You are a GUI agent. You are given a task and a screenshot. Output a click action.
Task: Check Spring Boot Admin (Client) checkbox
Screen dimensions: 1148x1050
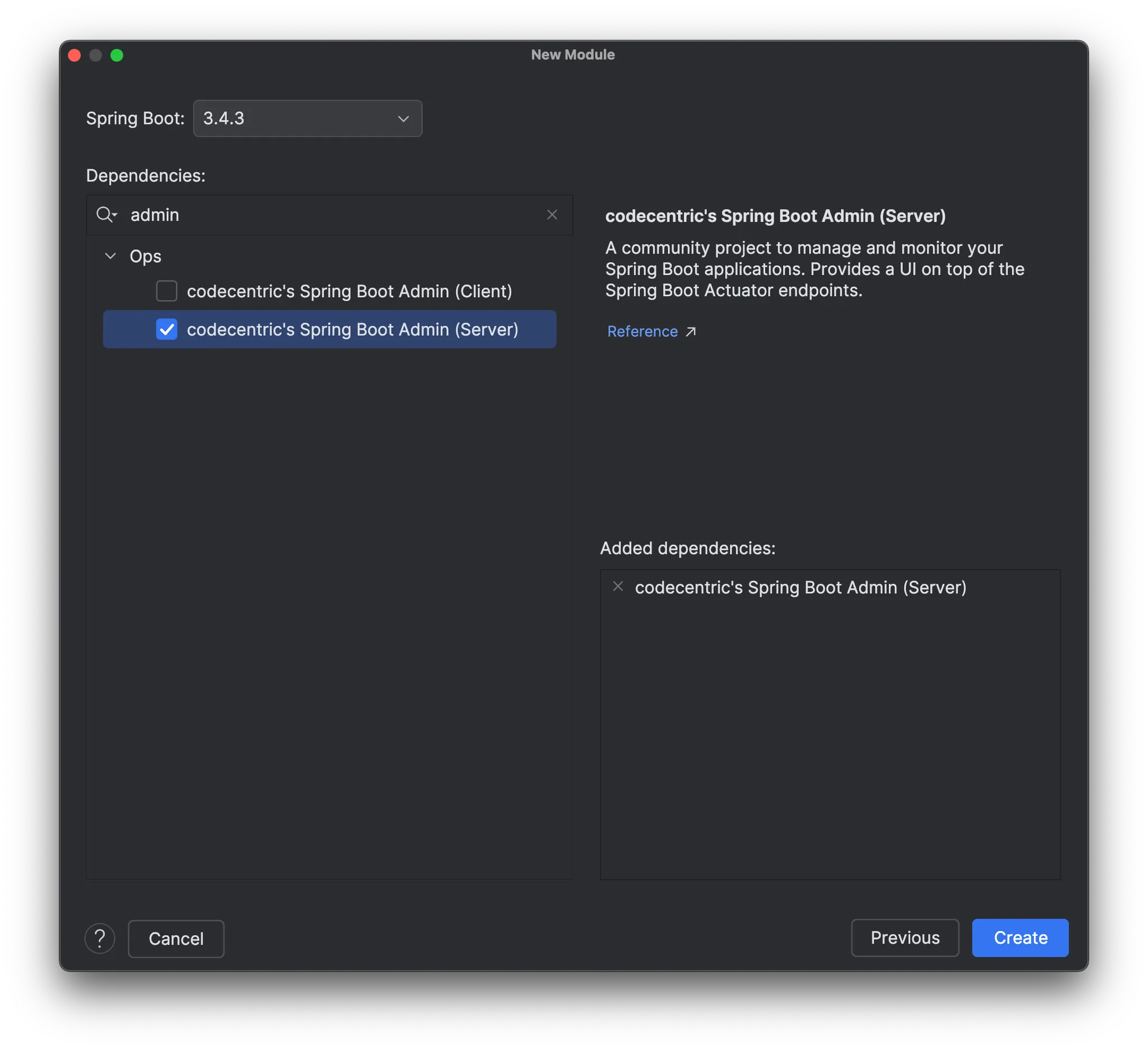click(x=166, y=291)
